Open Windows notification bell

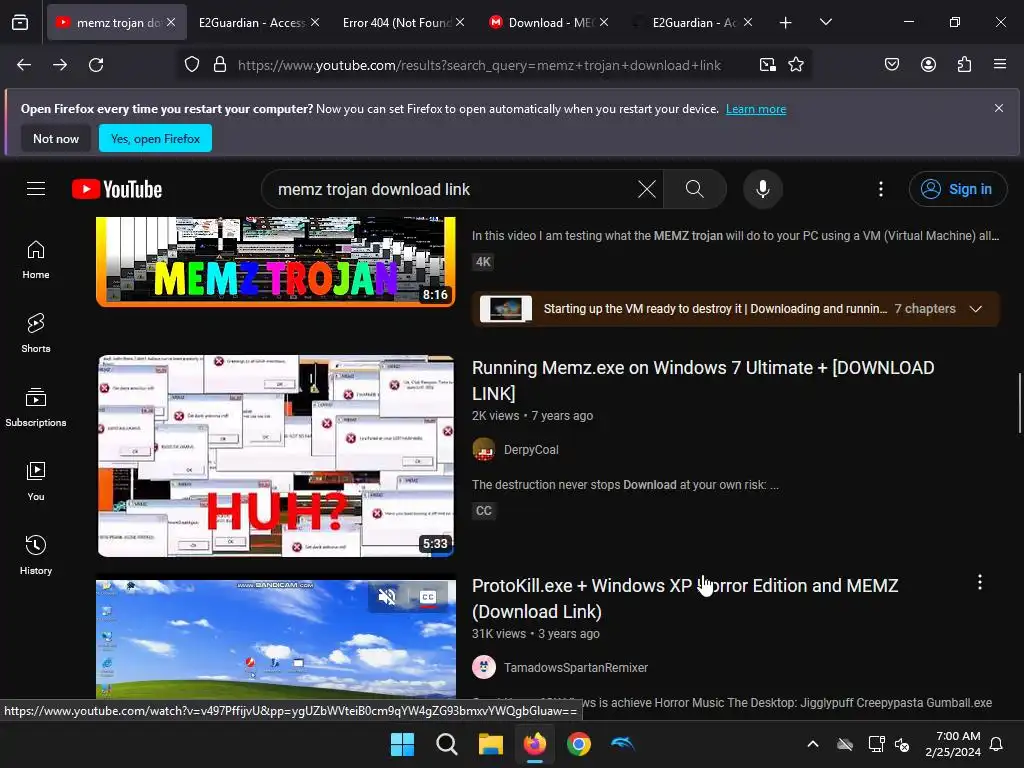click(997, 744)
